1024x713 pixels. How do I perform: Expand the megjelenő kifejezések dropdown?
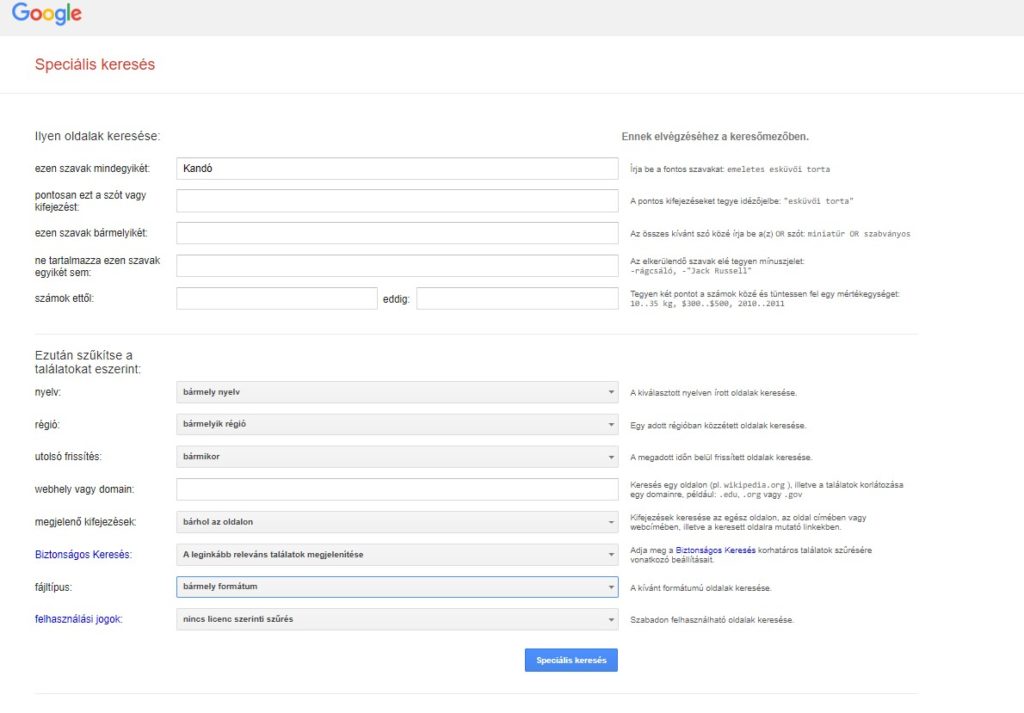pos(397,522)
